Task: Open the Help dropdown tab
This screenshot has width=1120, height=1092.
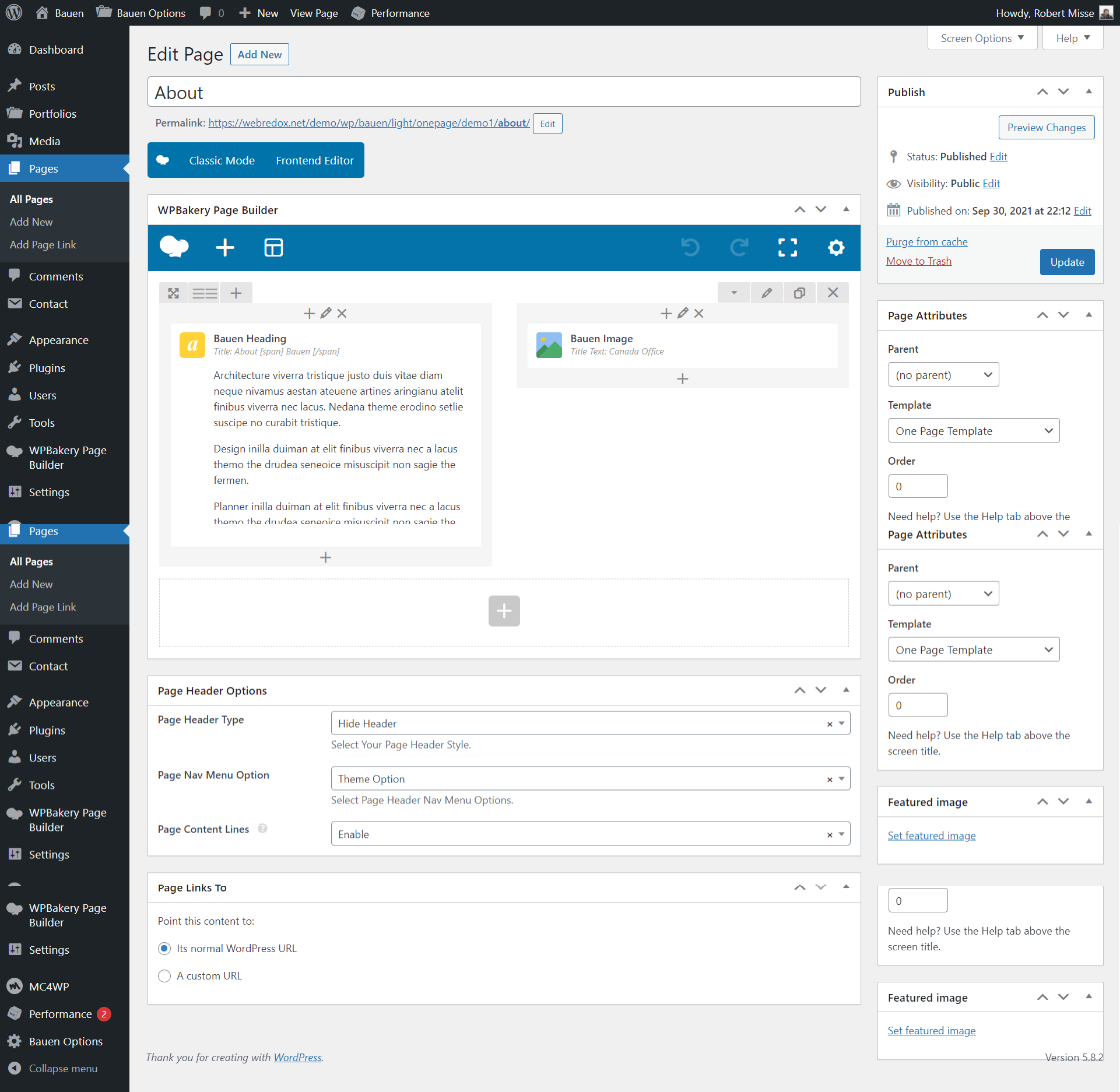Action: (1073, 38)
